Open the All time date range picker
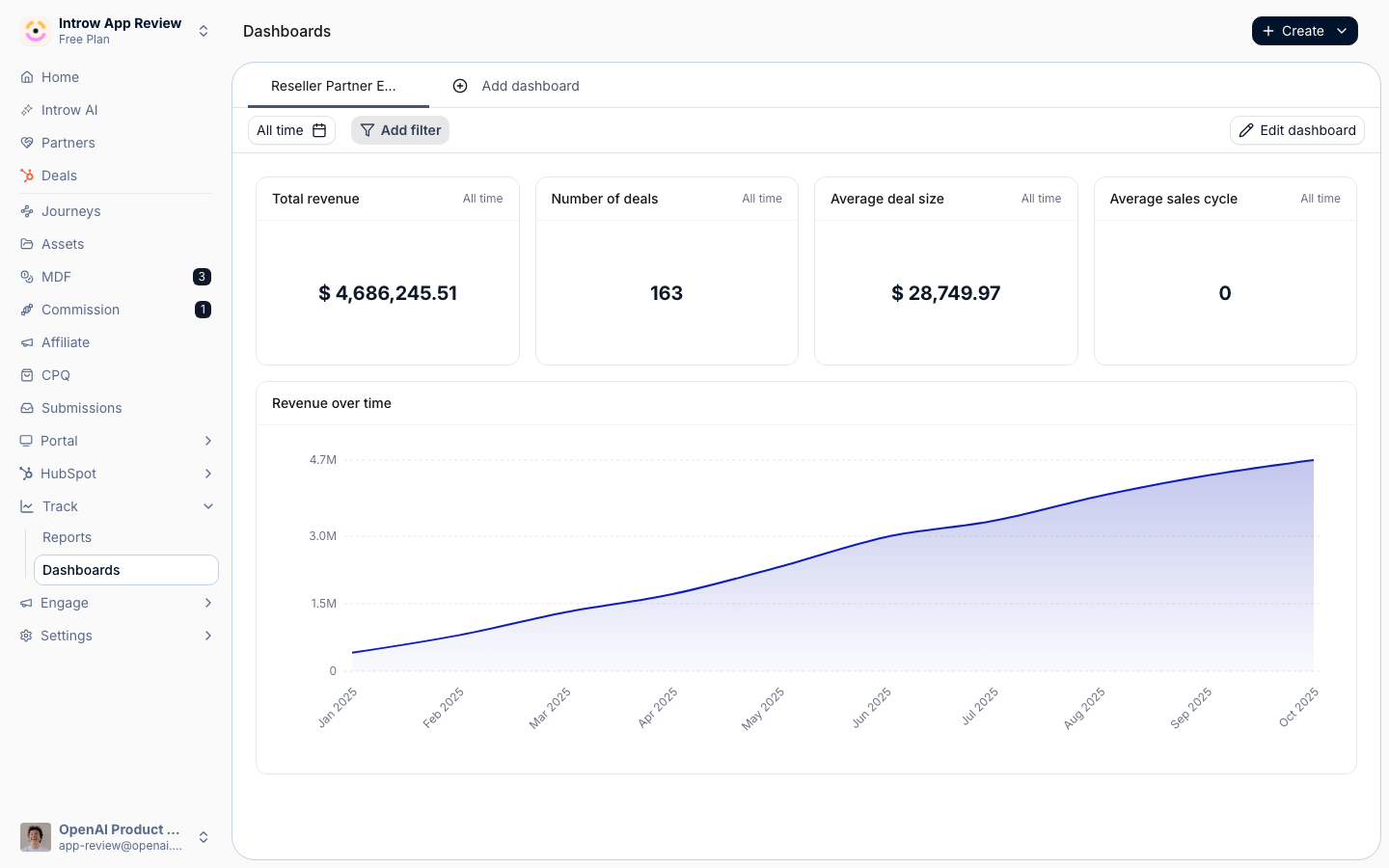The image size is (1389, 868). [291, 130]
